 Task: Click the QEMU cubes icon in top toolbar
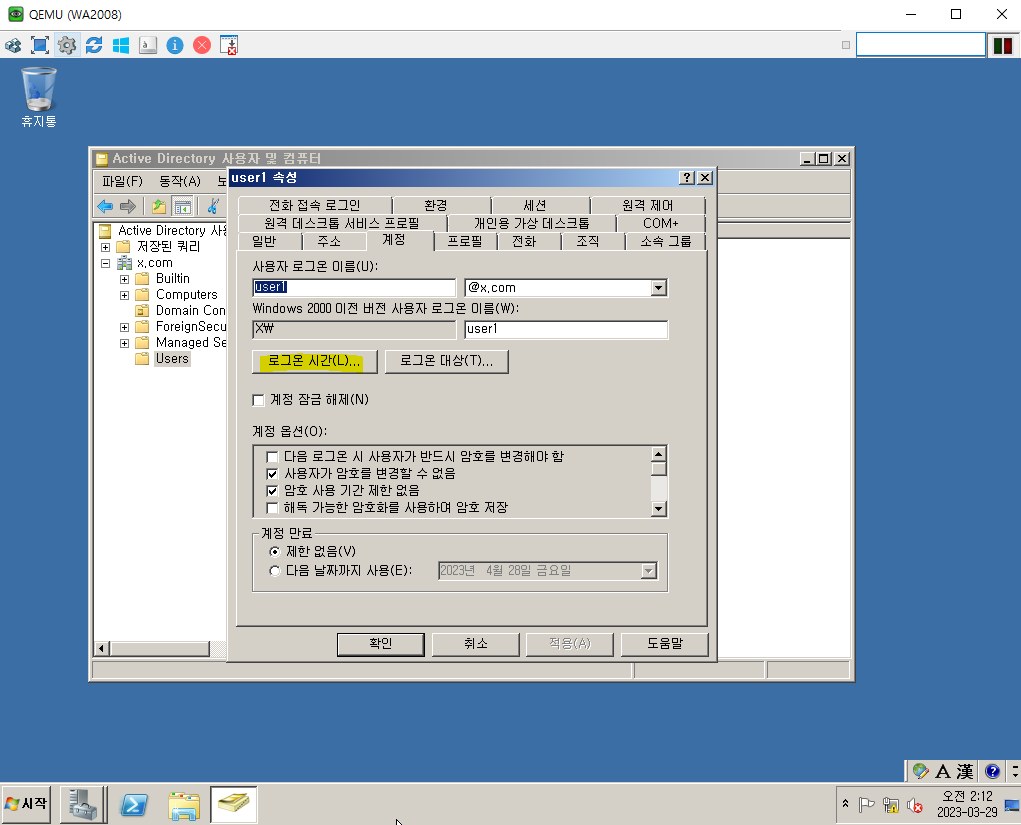13,46
